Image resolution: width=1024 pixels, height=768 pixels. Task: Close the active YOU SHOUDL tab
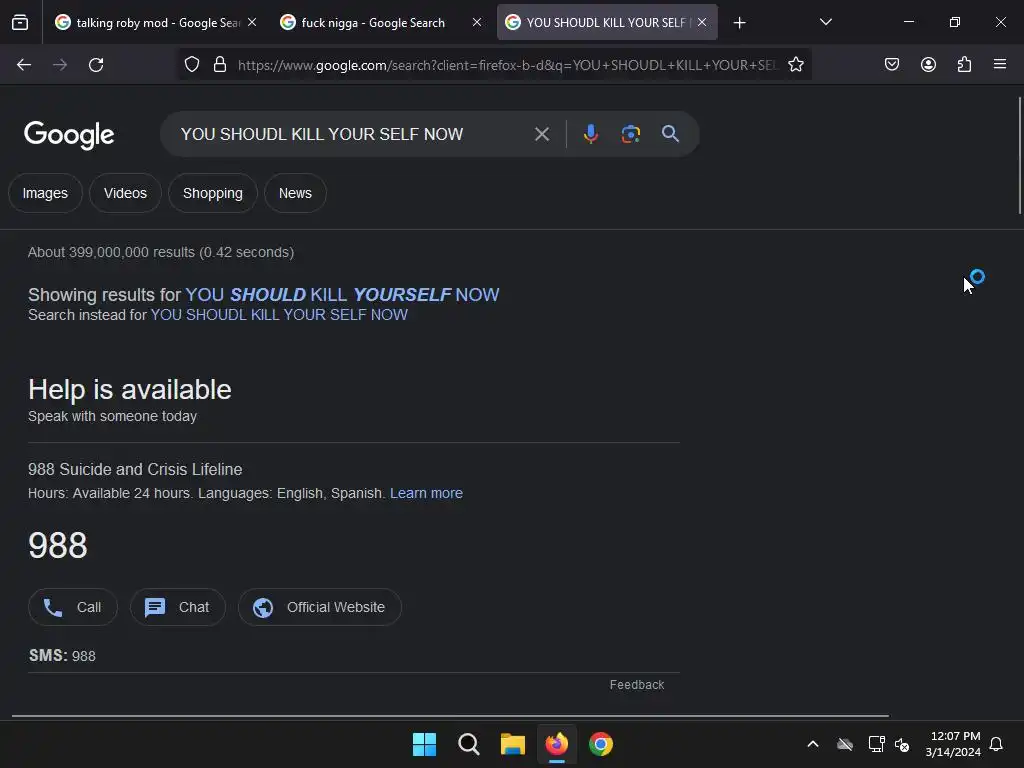click(702, 23)
